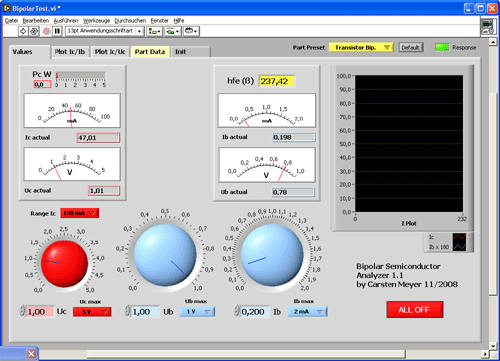Click the Ib value field 0,200

pyautogui.click(x=254, y=312)
